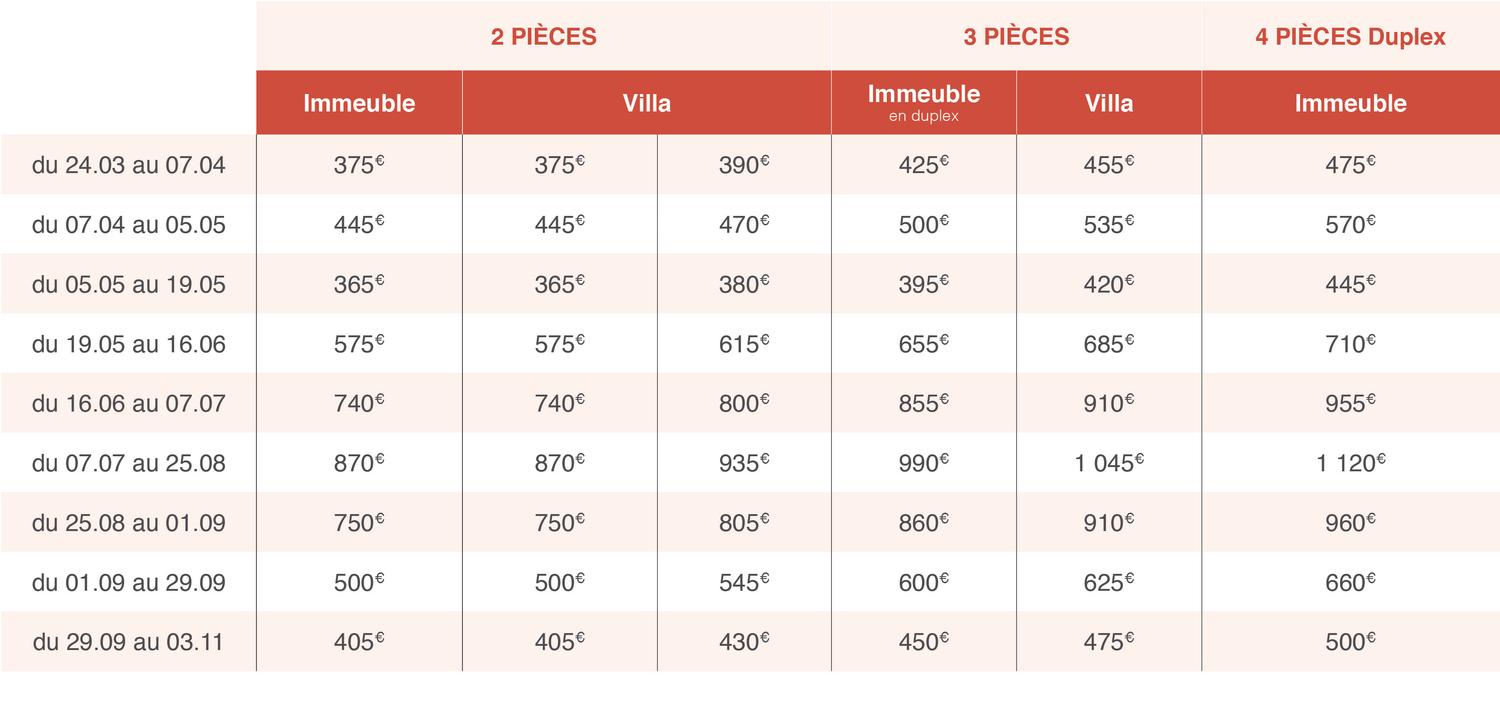Click the date range du 29.09 au 03.11
Viewport: 1500px width, 722px height.
pos(128,642)
